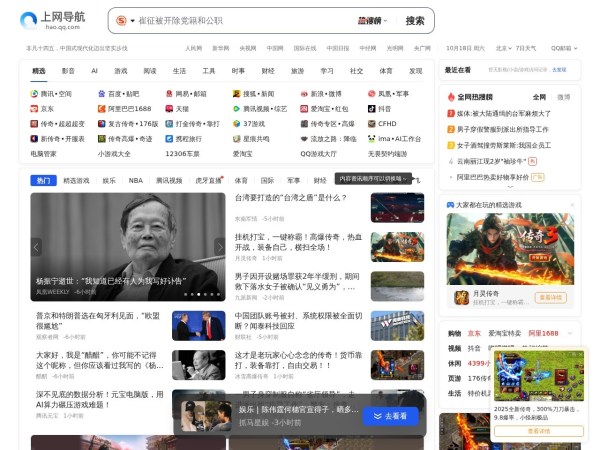Open the 凤凰•军事 site icon
Image resolution: width=600 pixels, height=450 pixels.
click(371, 94)
